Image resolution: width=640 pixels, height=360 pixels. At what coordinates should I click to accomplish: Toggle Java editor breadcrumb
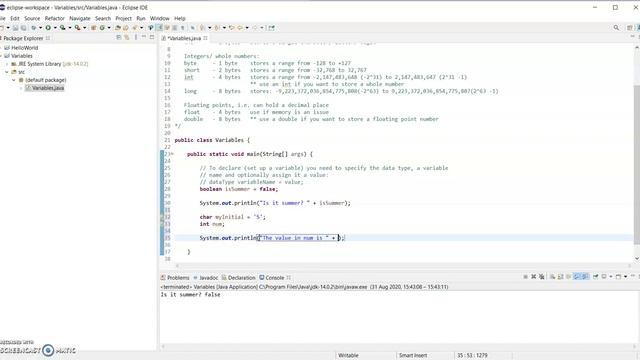pyautogui.click(x=151, y=28)
